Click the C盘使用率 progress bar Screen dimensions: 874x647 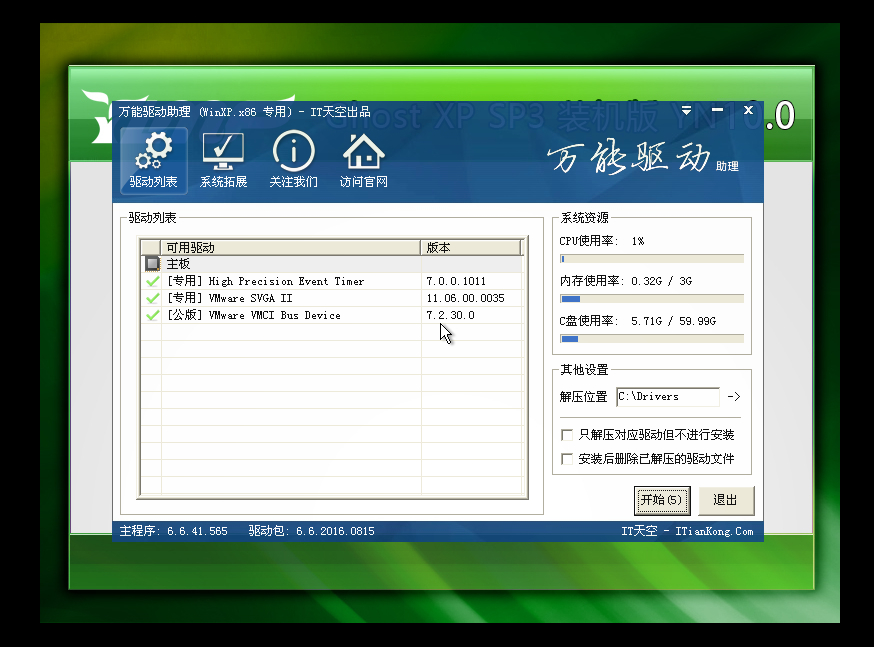(651, 339)
